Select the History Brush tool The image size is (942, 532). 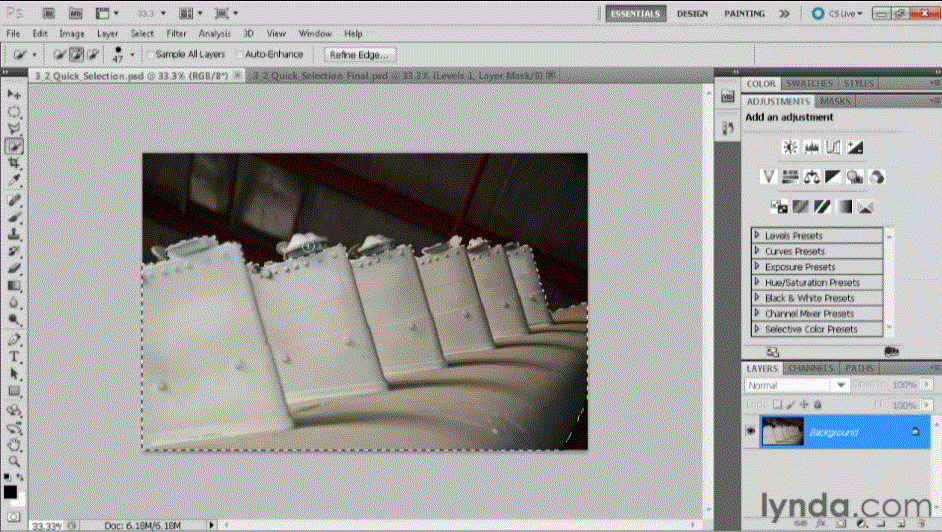pos(14,251)
